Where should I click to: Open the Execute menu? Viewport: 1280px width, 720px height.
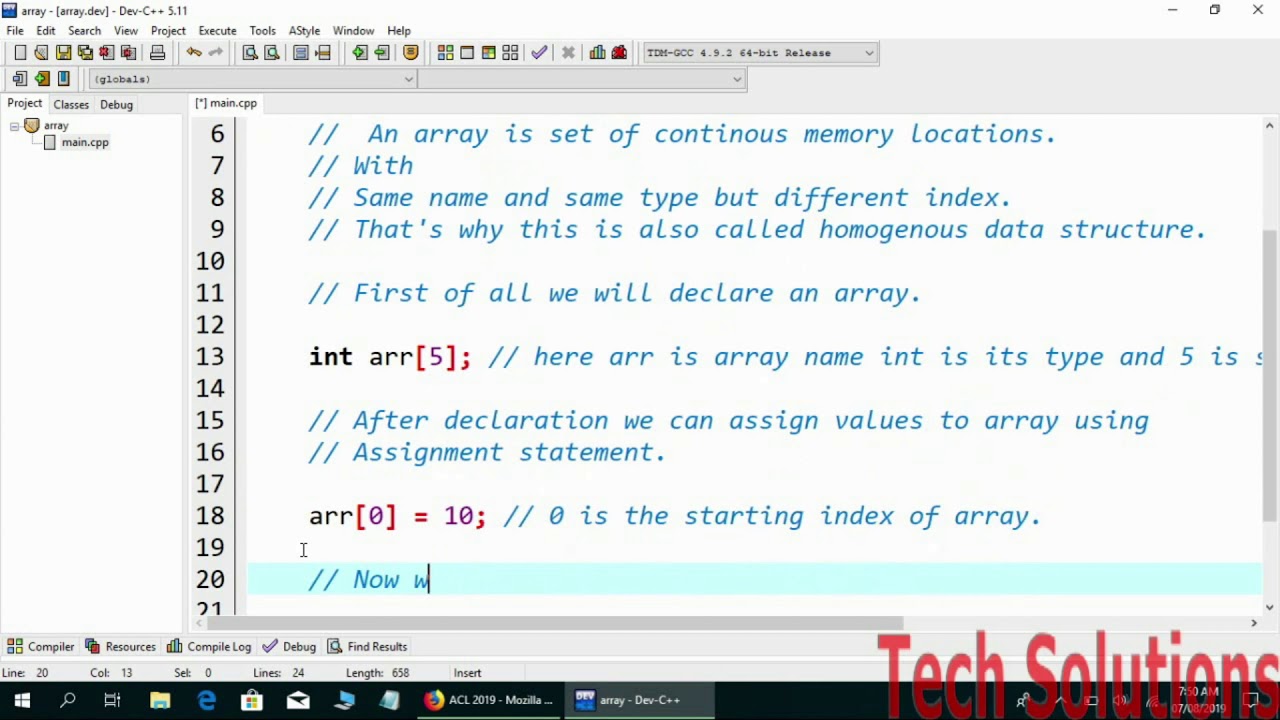[217, 31]
